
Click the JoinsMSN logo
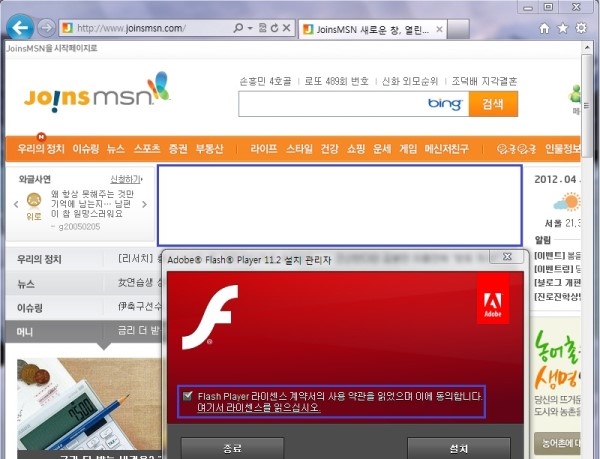[x=96, y=95]
